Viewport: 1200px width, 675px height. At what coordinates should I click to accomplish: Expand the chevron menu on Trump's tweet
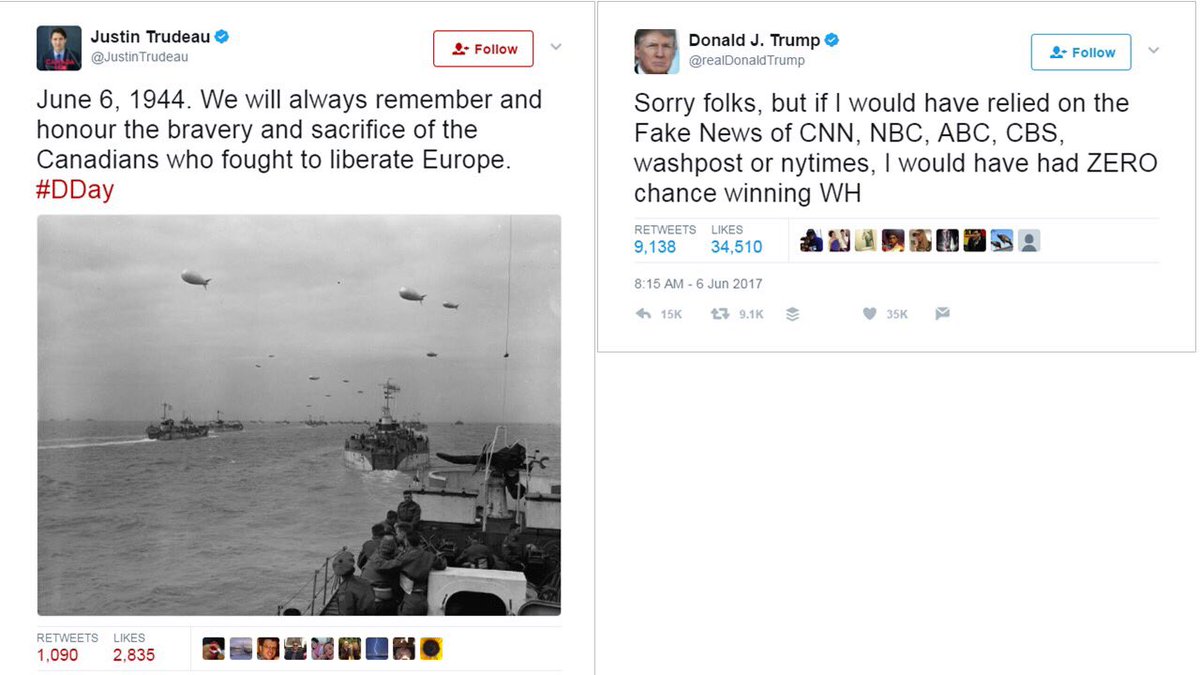click(x=1153, y=51)
